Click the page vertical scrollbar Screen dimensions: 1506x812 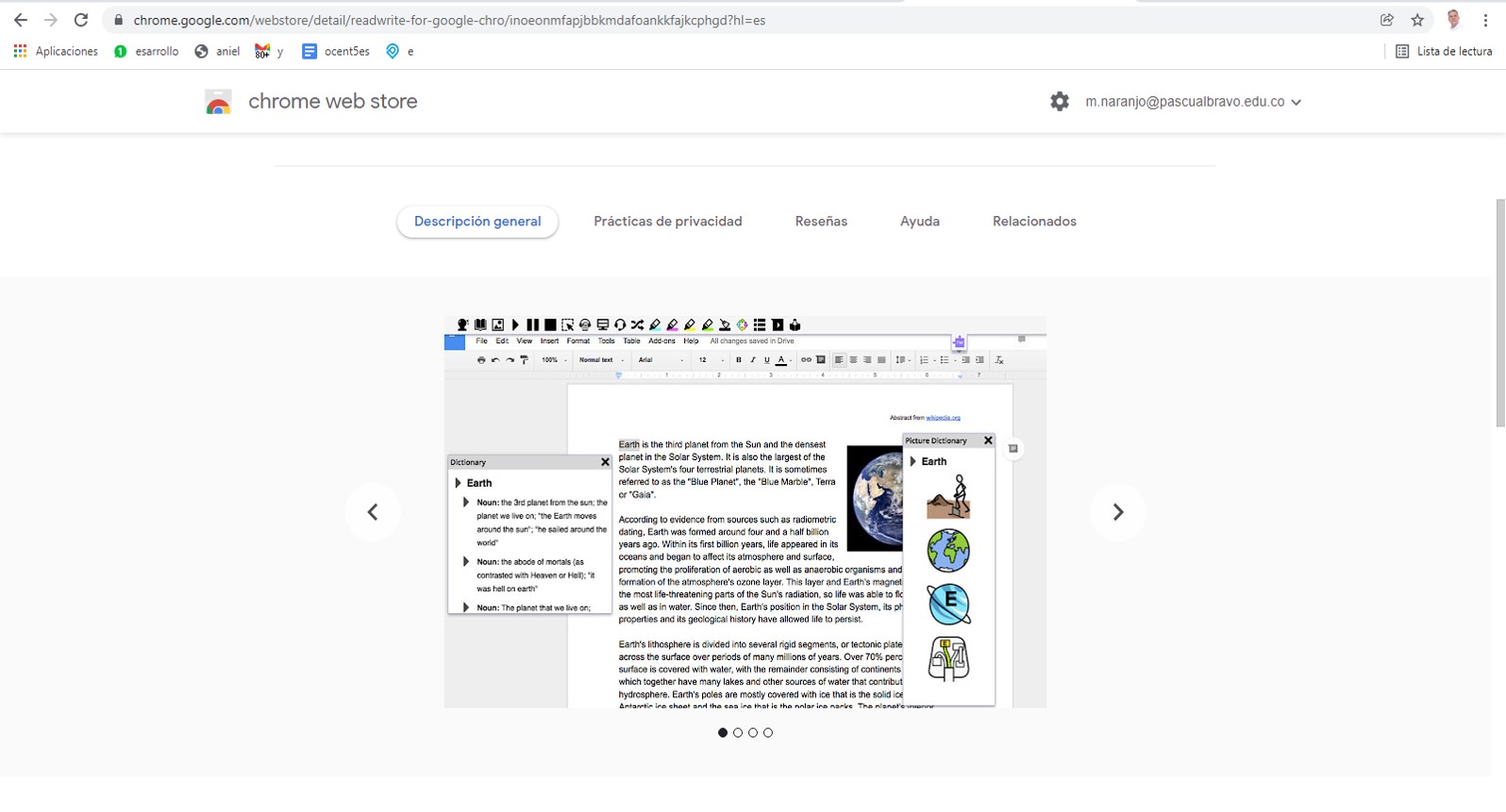point(1500,313)
